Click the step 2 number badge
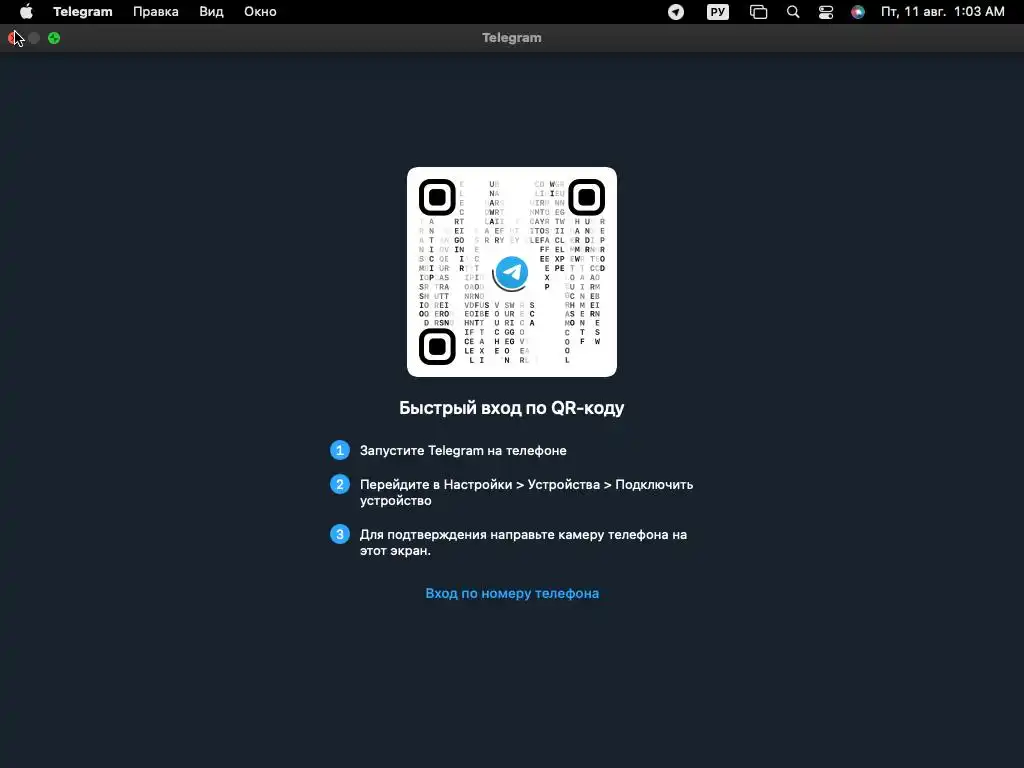Image resolution: width=1024 pixels, height=768 pixels. [x=340, y=484]
